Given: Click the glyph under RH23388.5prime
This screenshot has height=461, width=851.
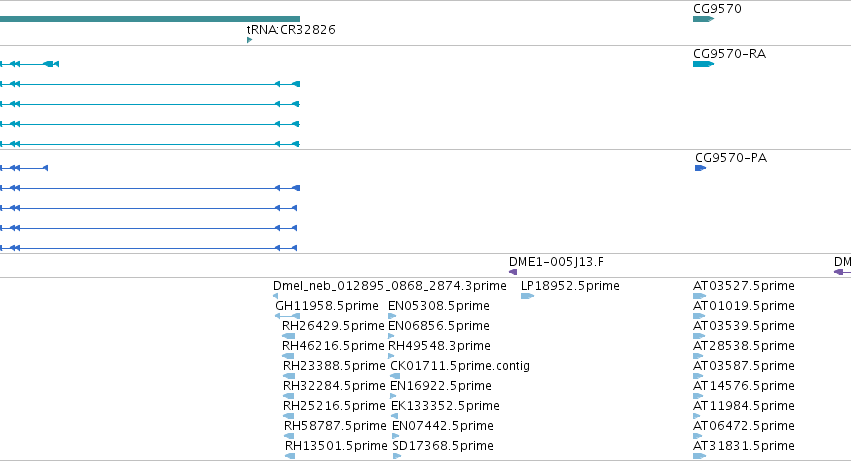Looking at the screenshot, I should coord(289,376).
